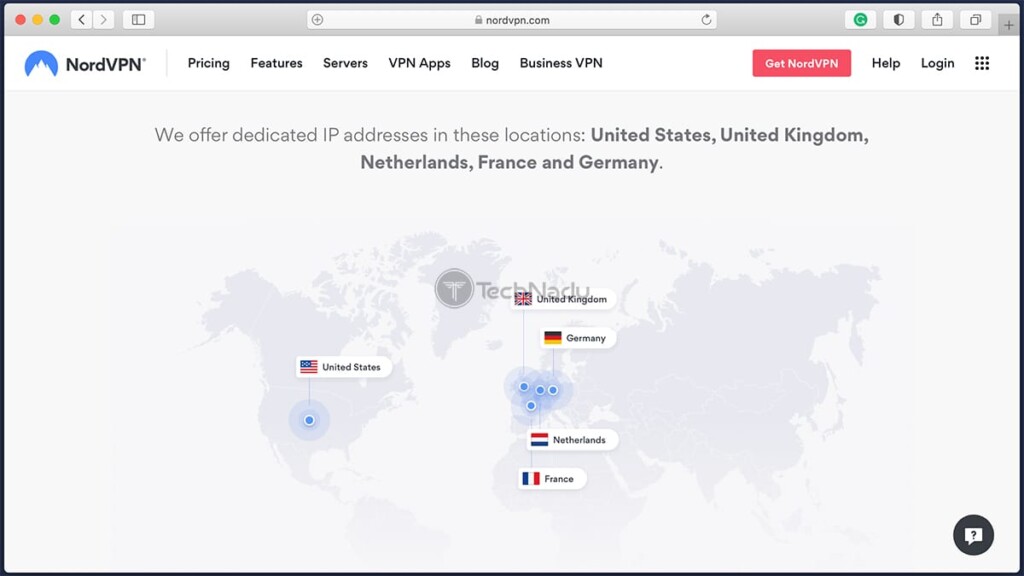This screenshot has width=1024, height=576.
Task: Click the Dutch flag icon
Action: pos(539,440)
